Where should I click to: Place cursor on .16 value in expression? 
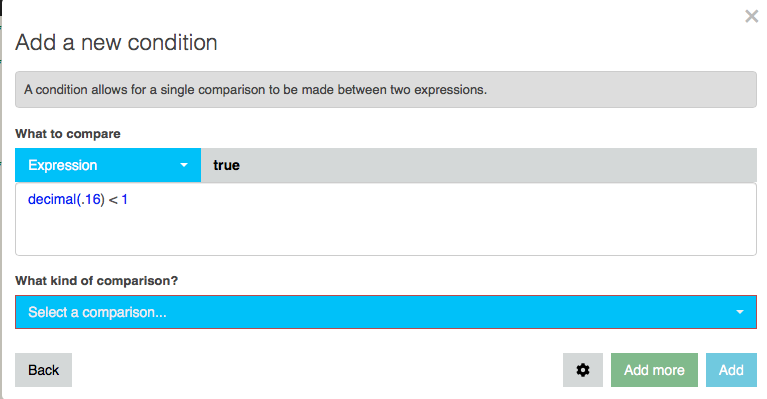tap(91, 200)
